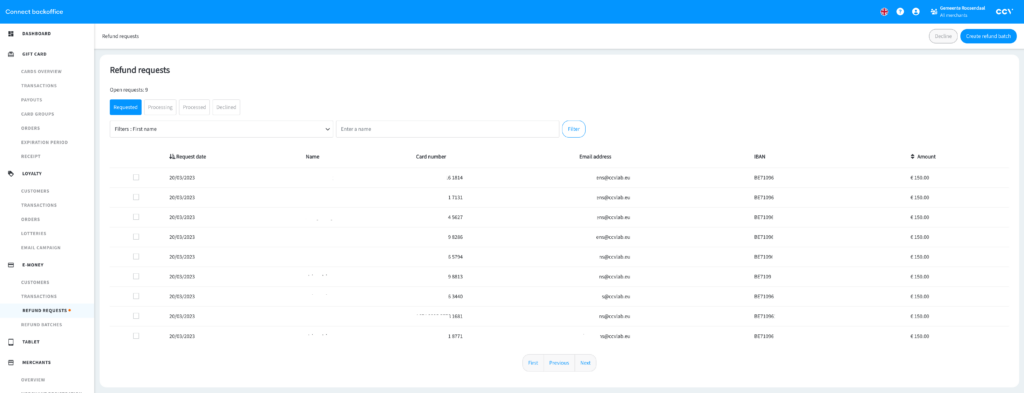Open merchants Overview in sidebar

[x=33, y=380]
